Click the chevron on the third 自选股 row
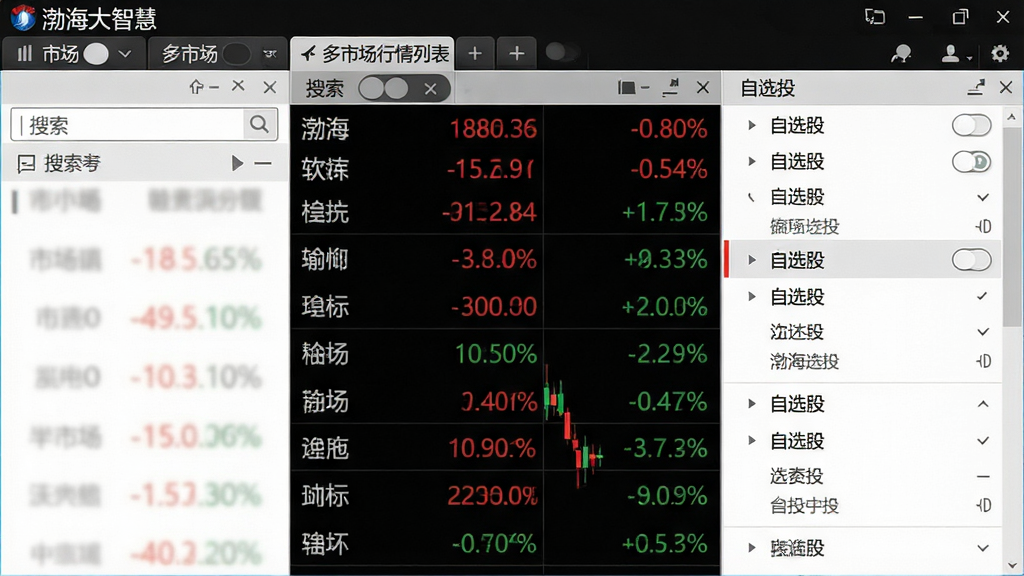Viewport: 1024px width, 576px height. [x=983, y=197]
